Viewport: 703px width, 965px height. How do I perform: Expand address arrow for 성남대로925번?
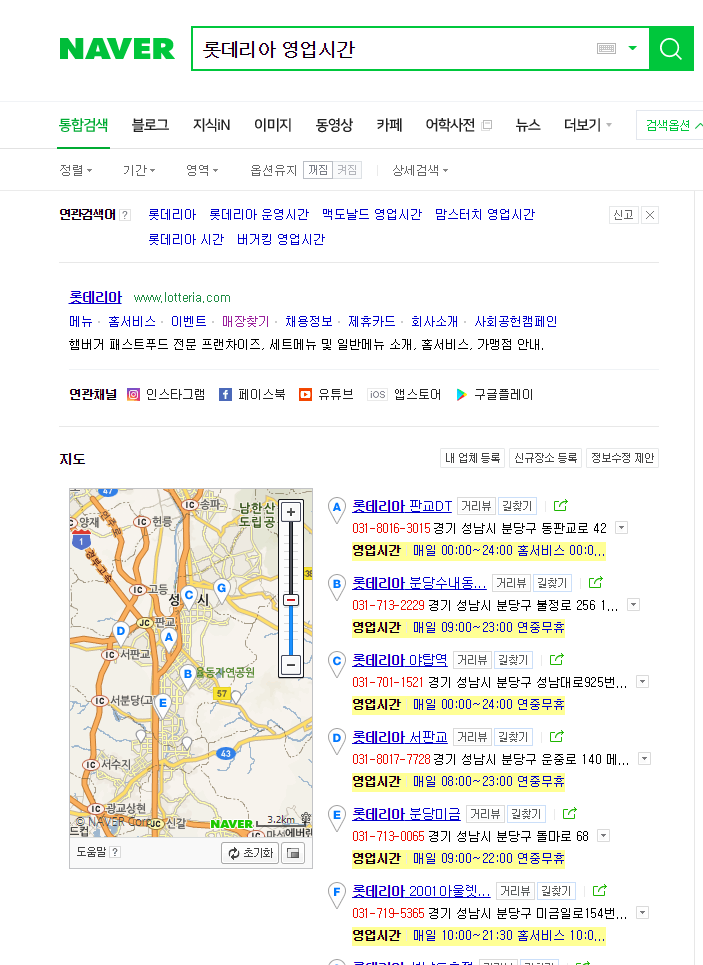coord(643,681)
